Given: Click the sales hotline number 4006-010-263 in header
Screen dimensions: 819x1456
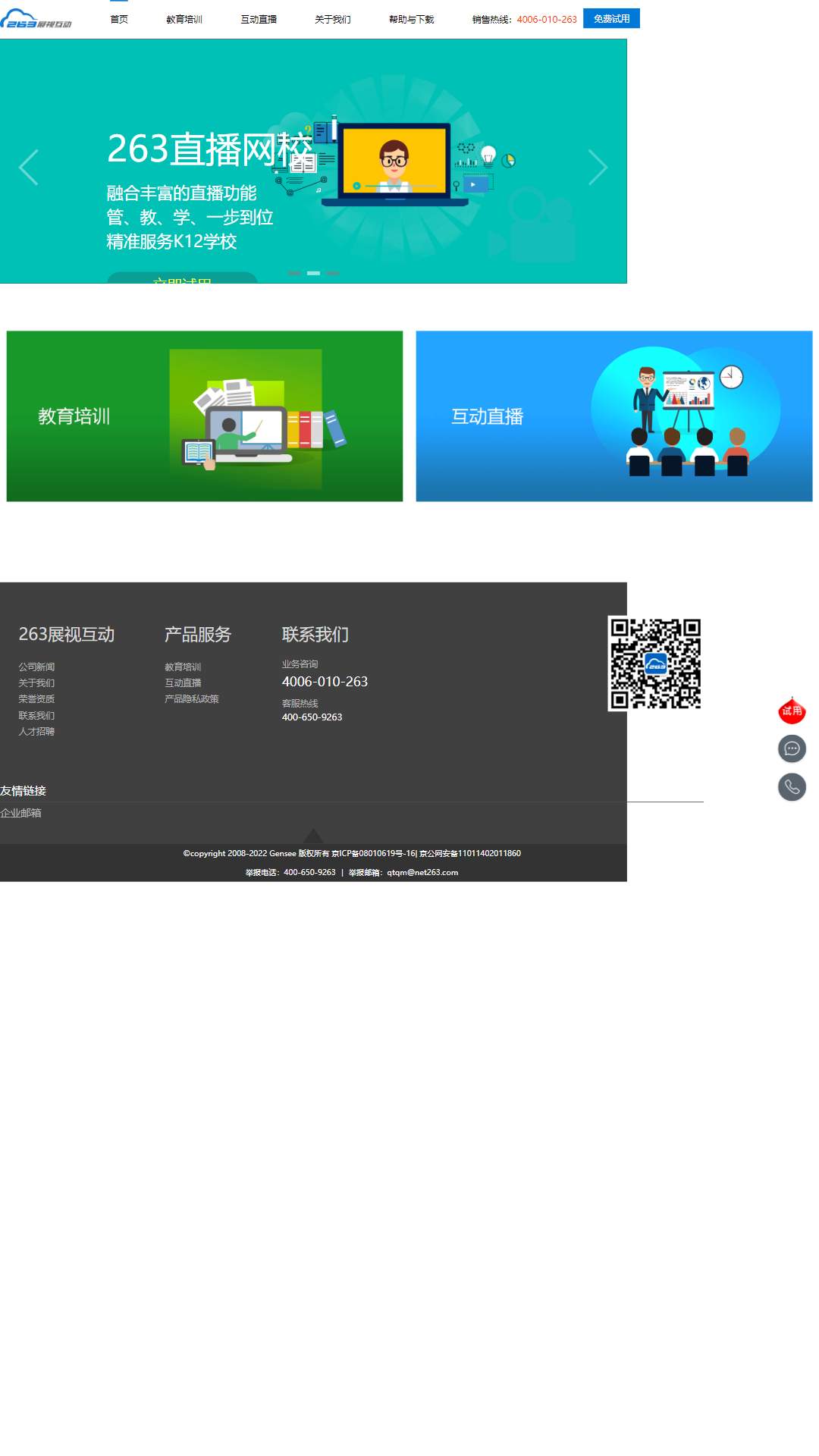Looking at the screenshot, I should (547, 20).
